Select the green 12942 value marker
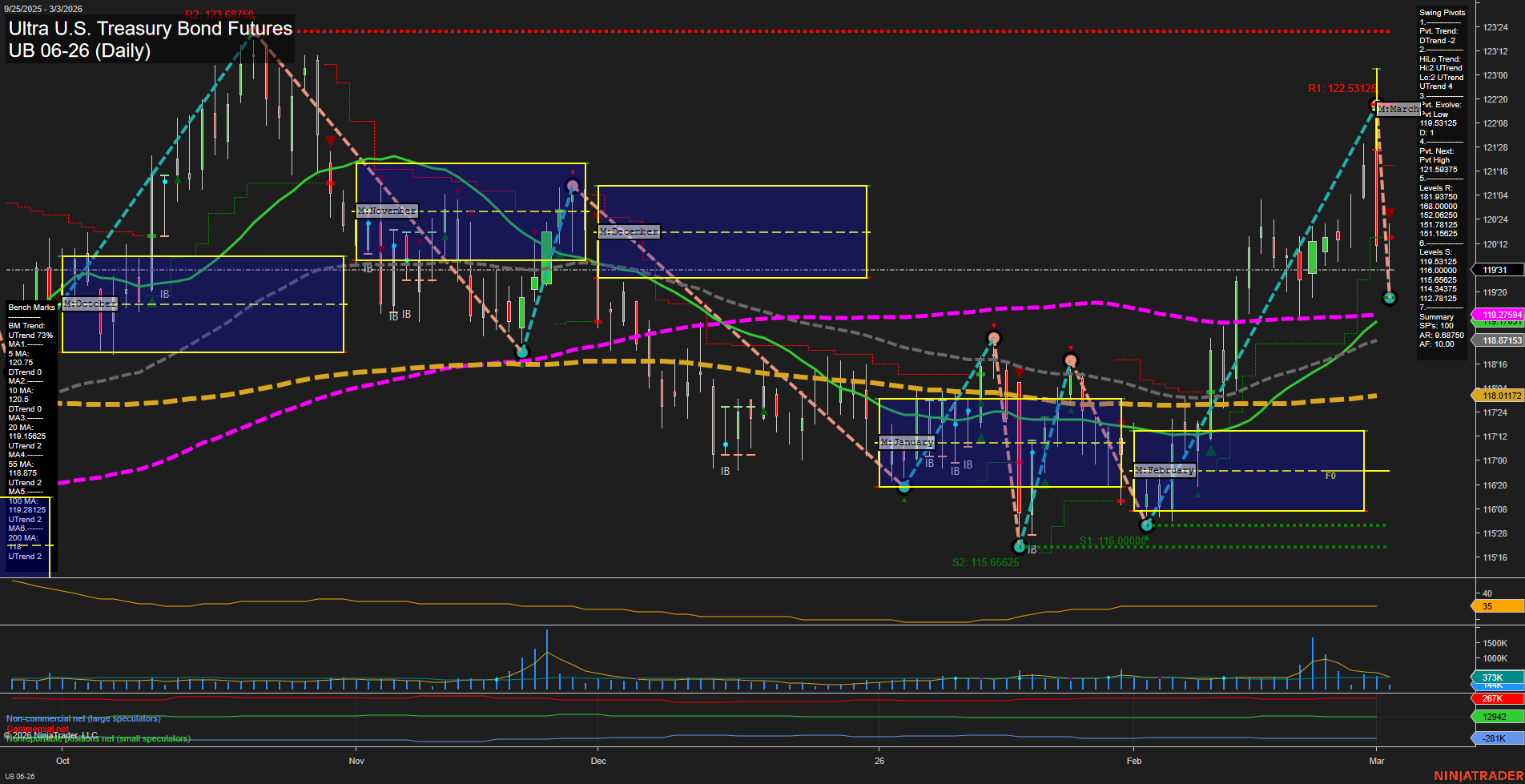Image resolution: width=1525 pixels, height=784 pixels. [x=1496, y=718]
